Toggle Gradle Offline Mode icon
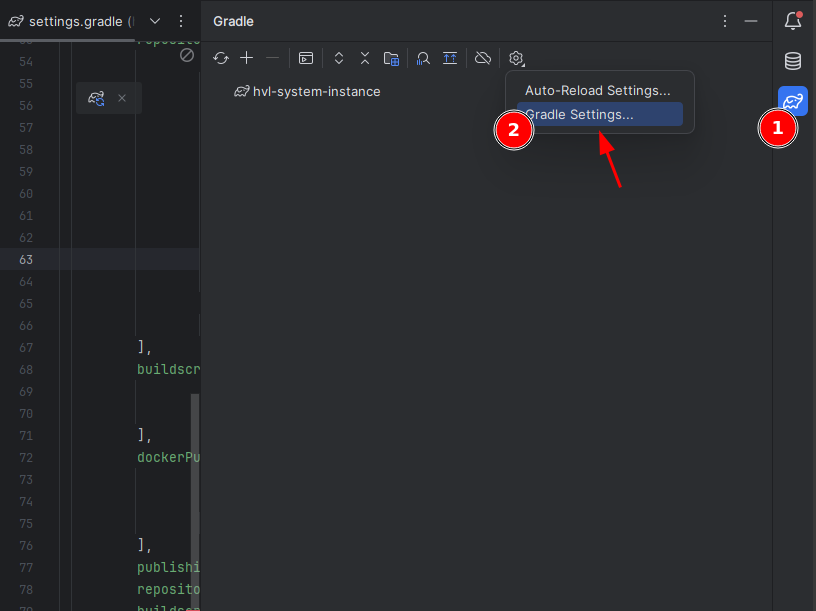This screenshot has width=816, height=611. coord(483,59)
